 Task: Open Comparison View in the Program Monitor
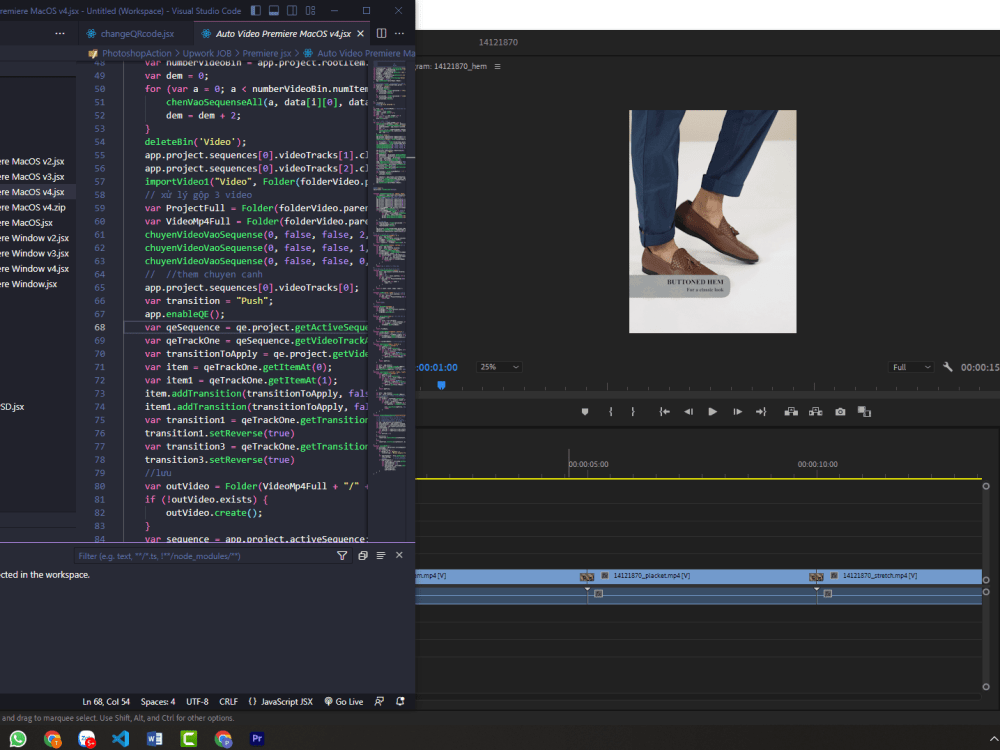864,411
